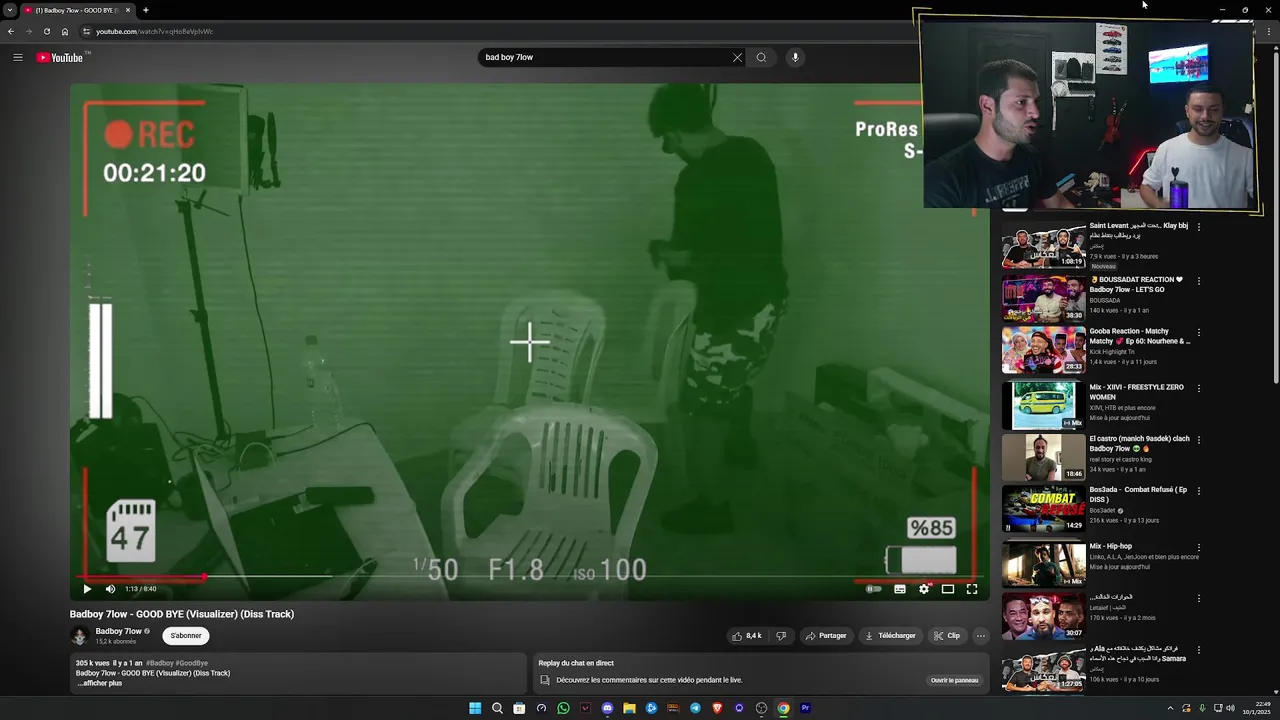This screenshot has height=720, width=1280.
Task: Expand description with ...afficher plus
Action: [x=99, y=683]
